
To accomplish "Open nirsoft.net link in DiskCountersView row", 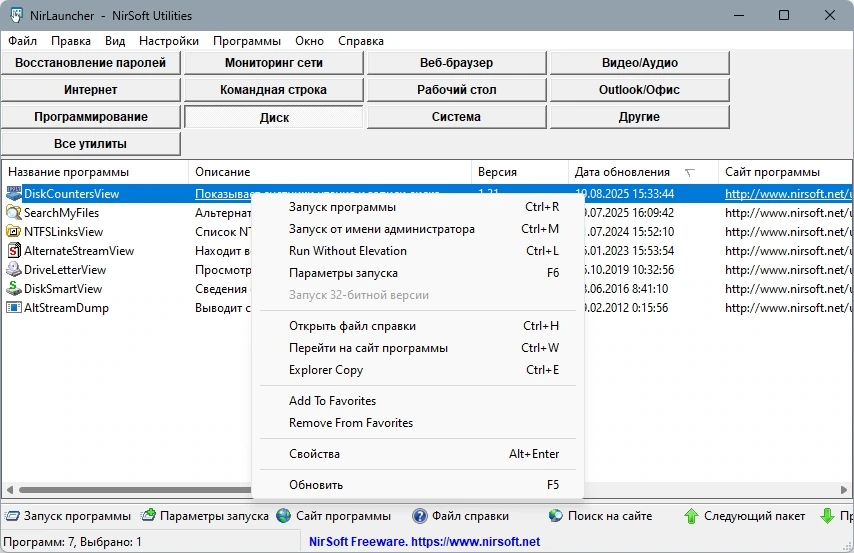I will (788, 193).
